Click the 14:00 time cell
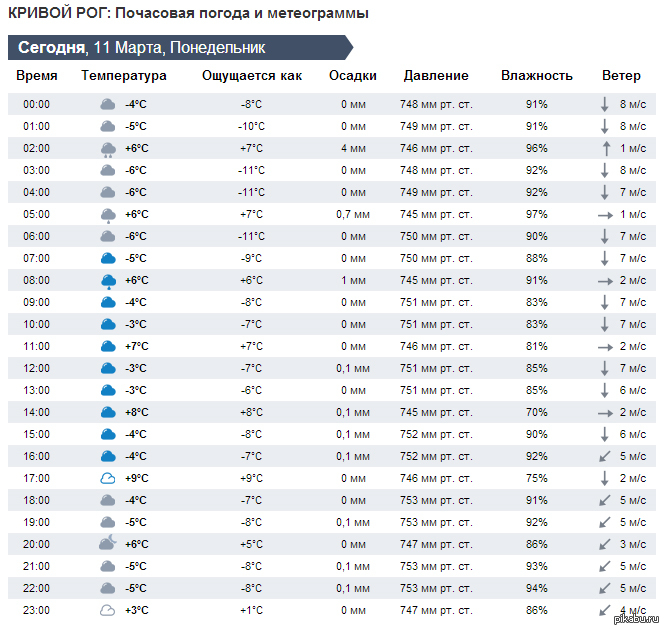Screen dimensions: 664x630 36,412
